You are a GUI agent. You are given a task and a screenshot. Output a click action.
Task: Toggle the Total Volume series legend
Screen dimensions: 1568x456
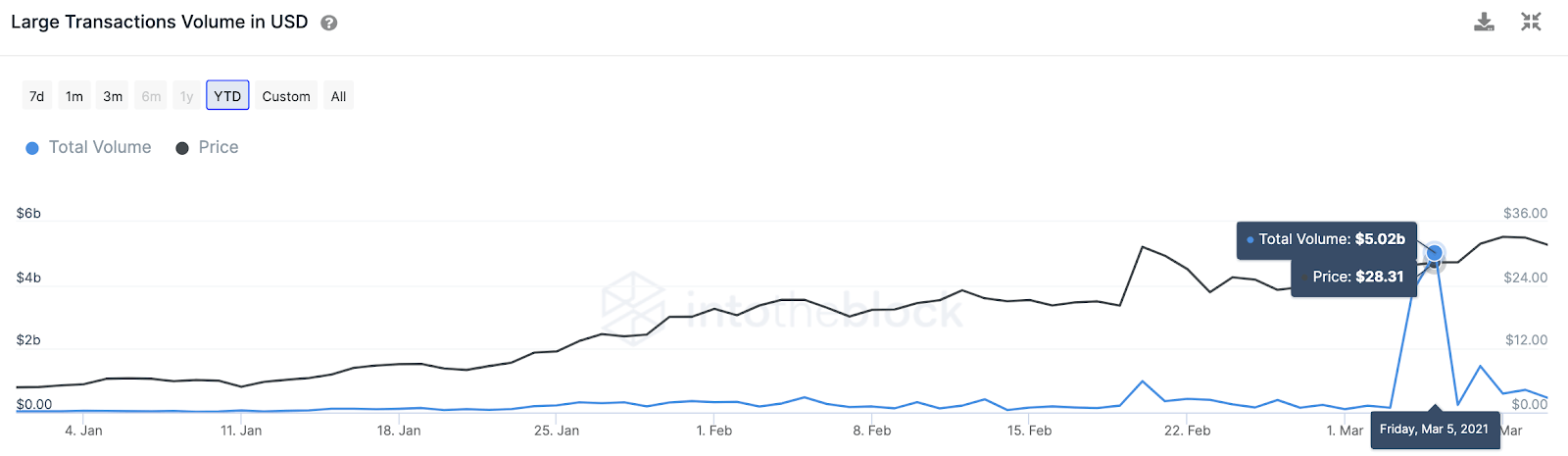[x=88, y=147]
